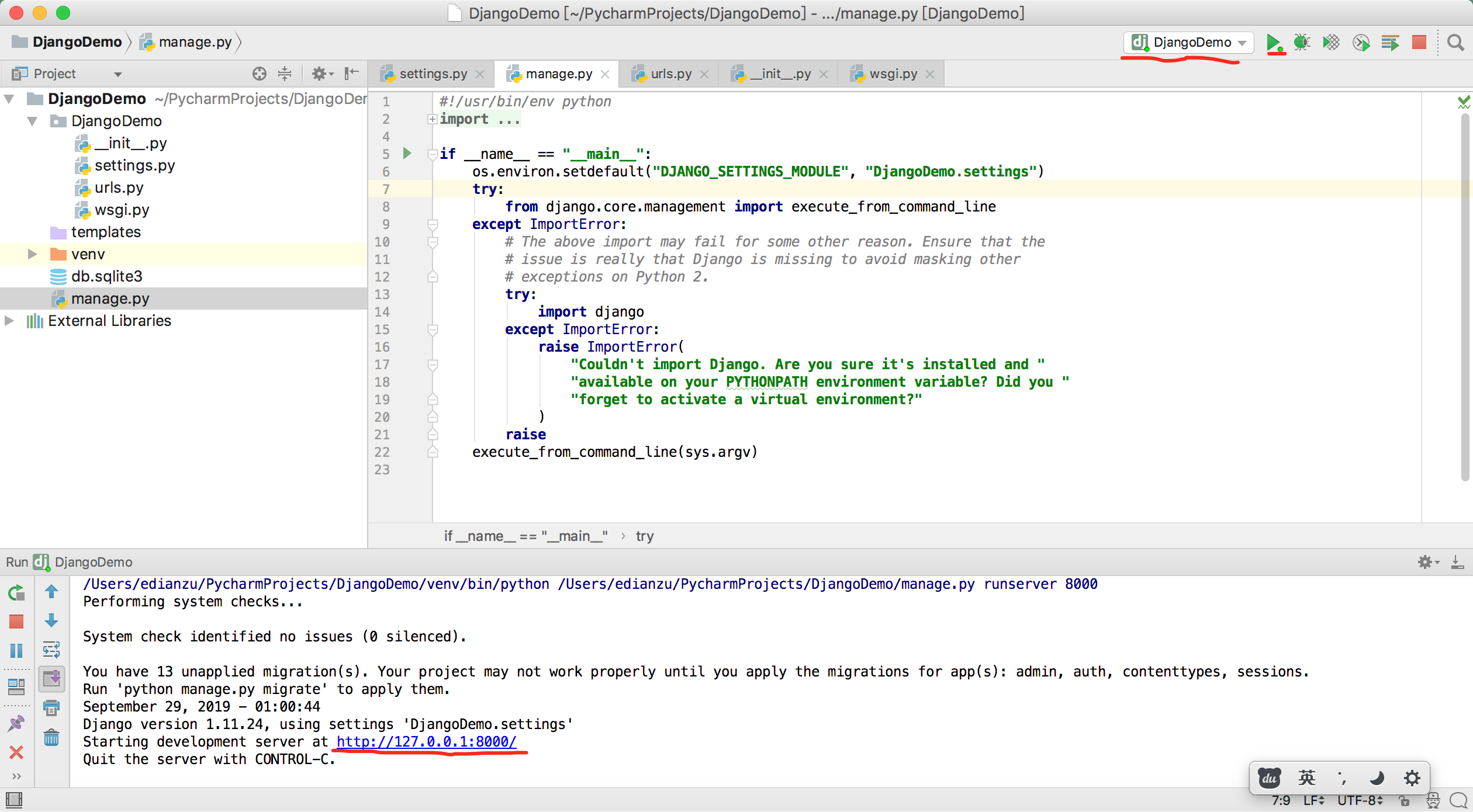Run DjangoDemo with coverage icon
Viewport: 1473px width, 812px height.
[x=1331, y=43]
